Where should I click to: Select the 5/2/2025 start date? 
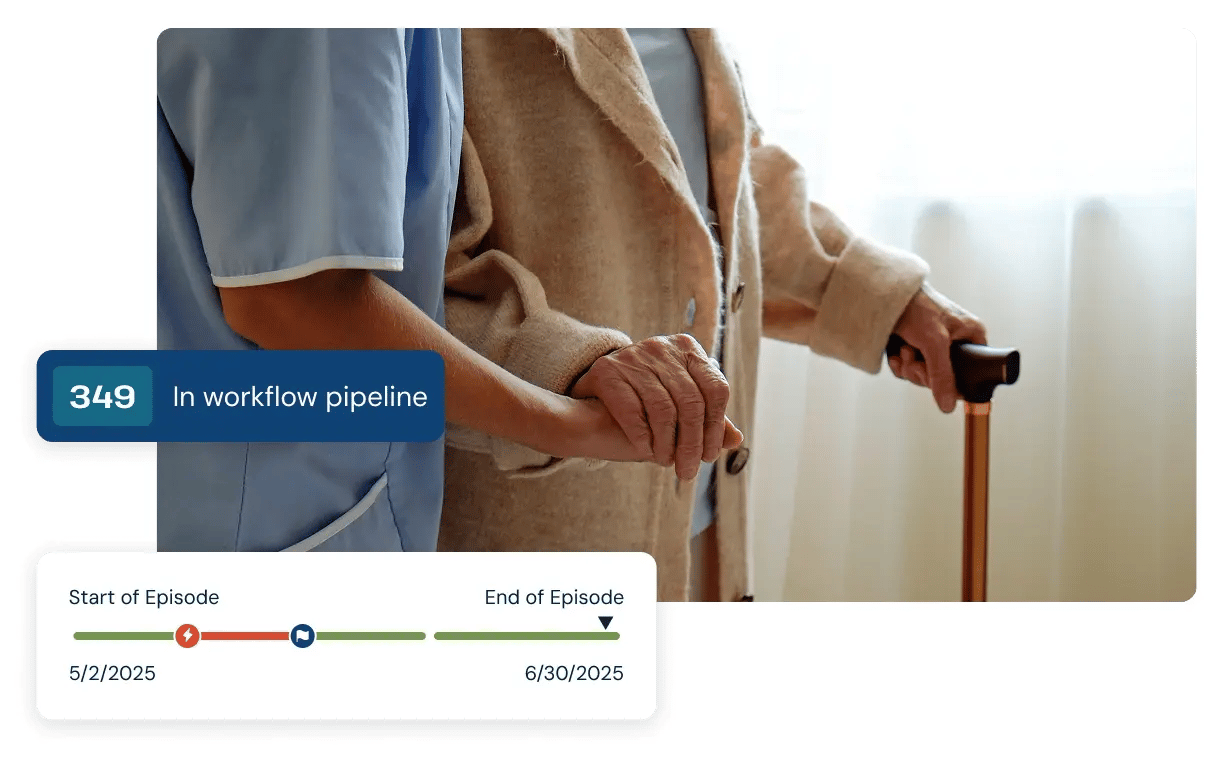pos(112,673)
